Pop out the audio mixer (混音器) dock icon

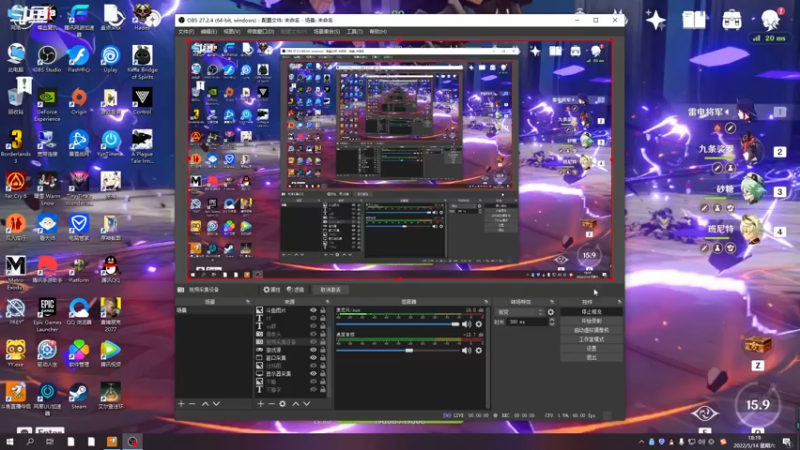coord(486,302)
